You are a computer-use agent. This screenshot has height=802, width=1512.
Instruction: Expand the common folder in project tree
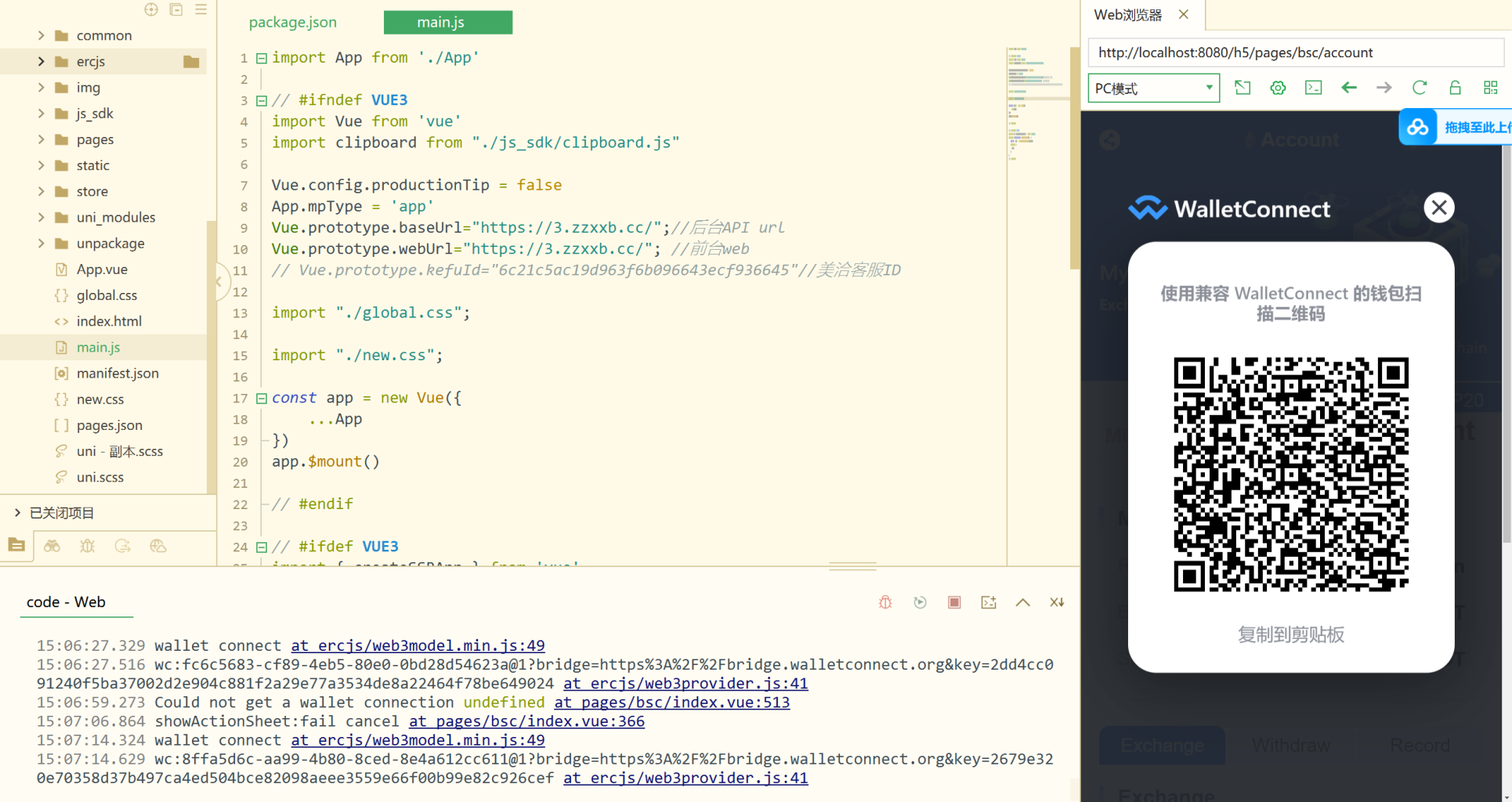coord(41,35)
